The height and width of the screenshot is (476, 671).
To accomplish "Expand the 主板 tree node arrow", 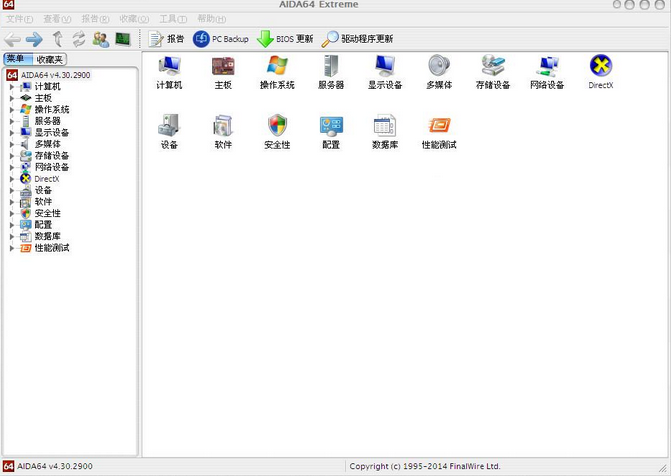I will click(12, 98).
